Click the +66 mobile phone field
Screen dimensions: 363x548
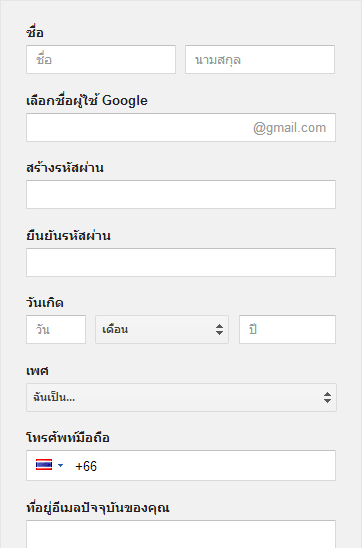(181, 466)
